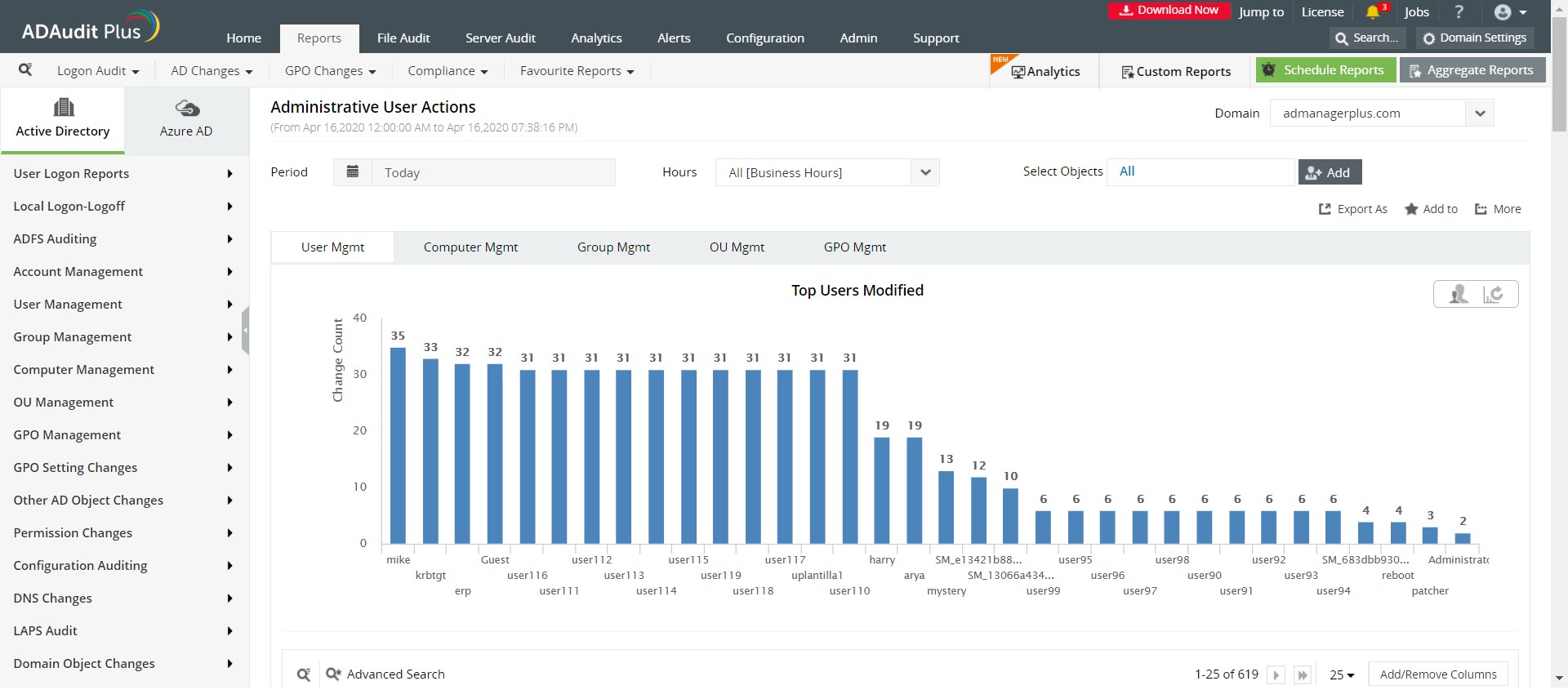Image resolution: width=1568 pixels, height=690 pixels.
Task: Go to next page arrow
Action: pyautogui.click(x=1276, y=675)
